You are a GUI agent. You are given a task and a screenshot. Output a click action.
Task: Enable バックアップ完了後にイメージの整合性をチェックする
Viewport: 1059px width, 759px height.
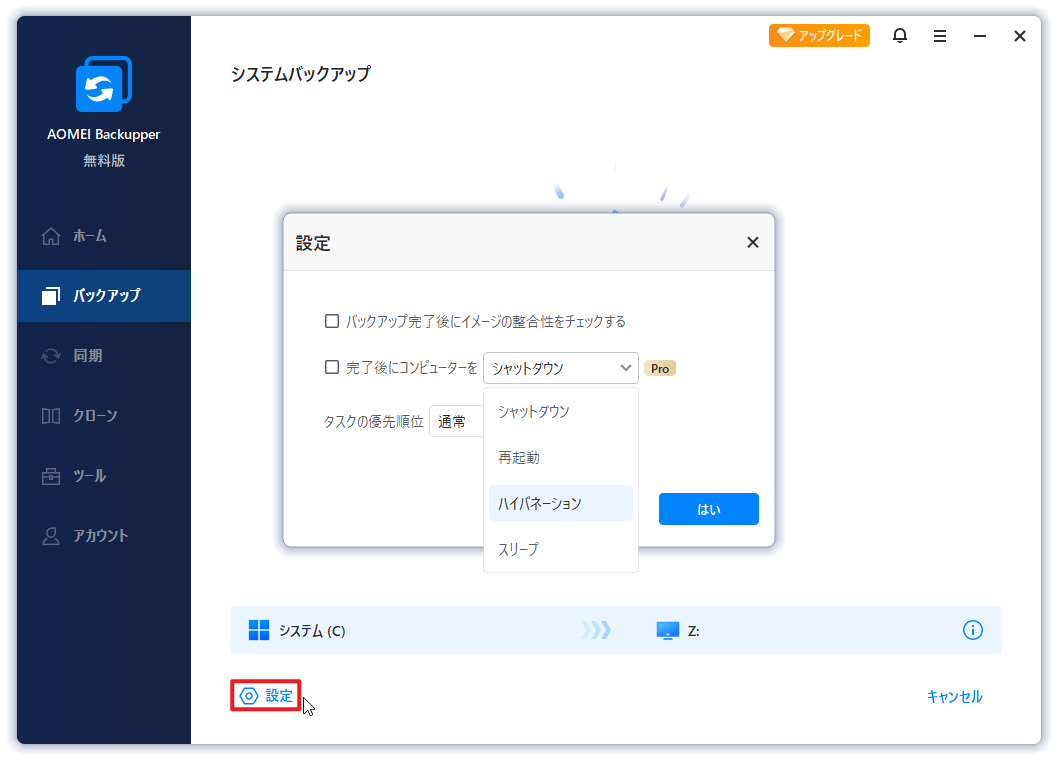331,321
